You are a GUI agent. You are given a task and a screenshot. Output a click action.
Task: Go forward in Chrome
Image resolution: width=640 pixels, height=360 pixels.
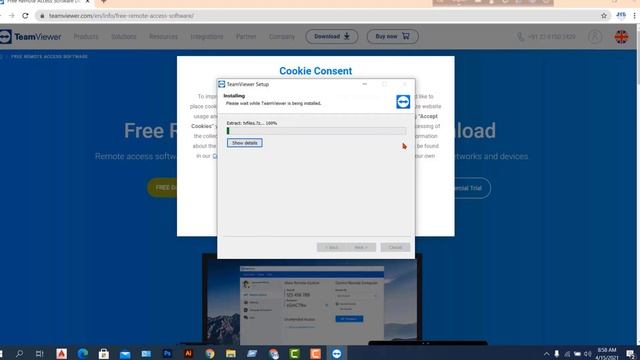point(11,16)
